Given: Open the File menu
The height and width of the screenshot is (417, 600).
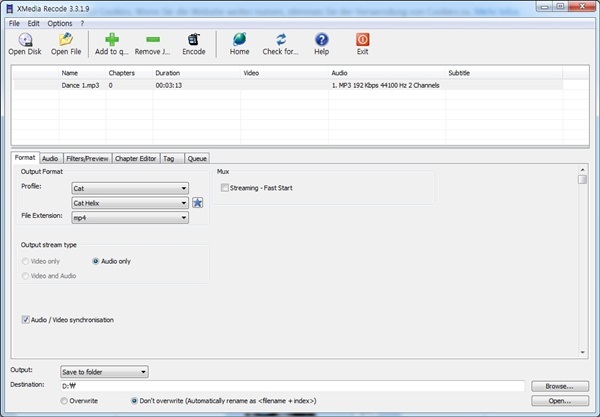Looking at the screenshot, I should click(14, 23).
